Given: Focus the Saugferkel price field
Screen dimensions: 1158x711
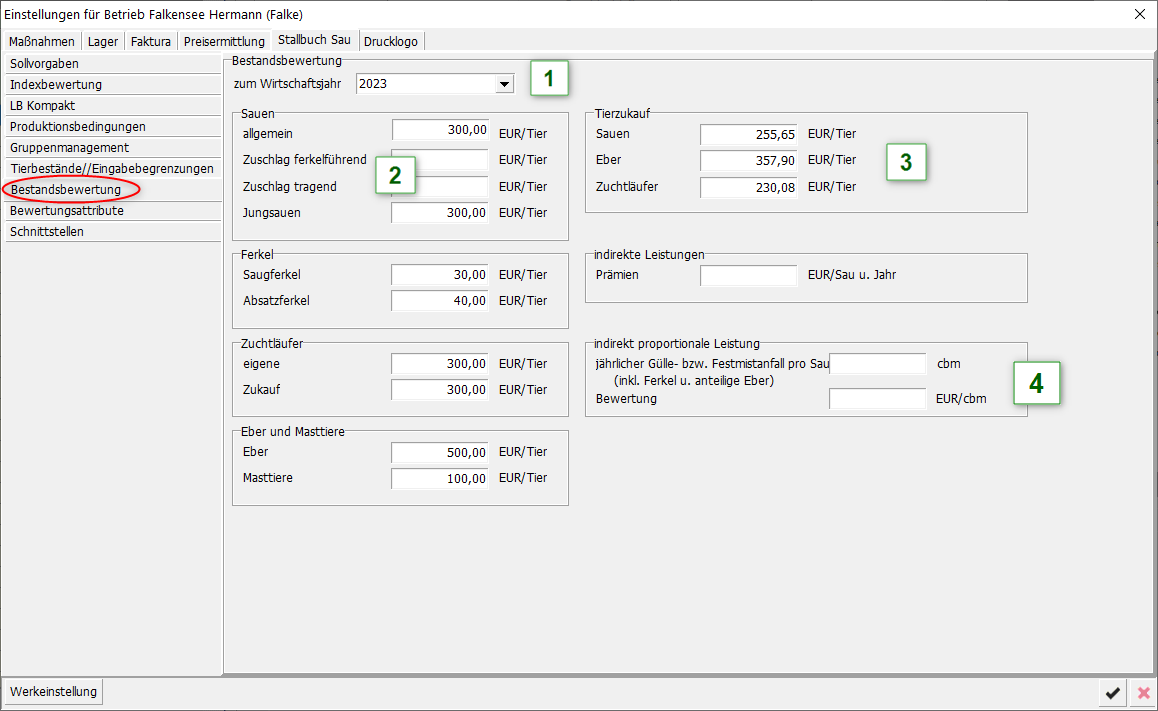Looking at the screenshot, I should click(x=440, y=275).
